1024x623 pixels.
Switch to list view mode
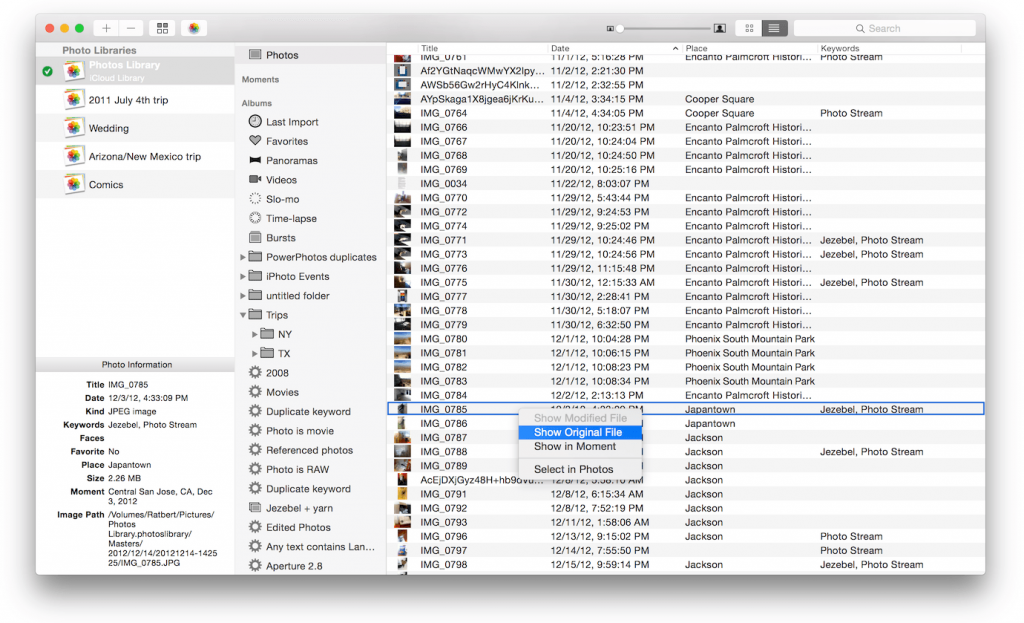(774, 27)
